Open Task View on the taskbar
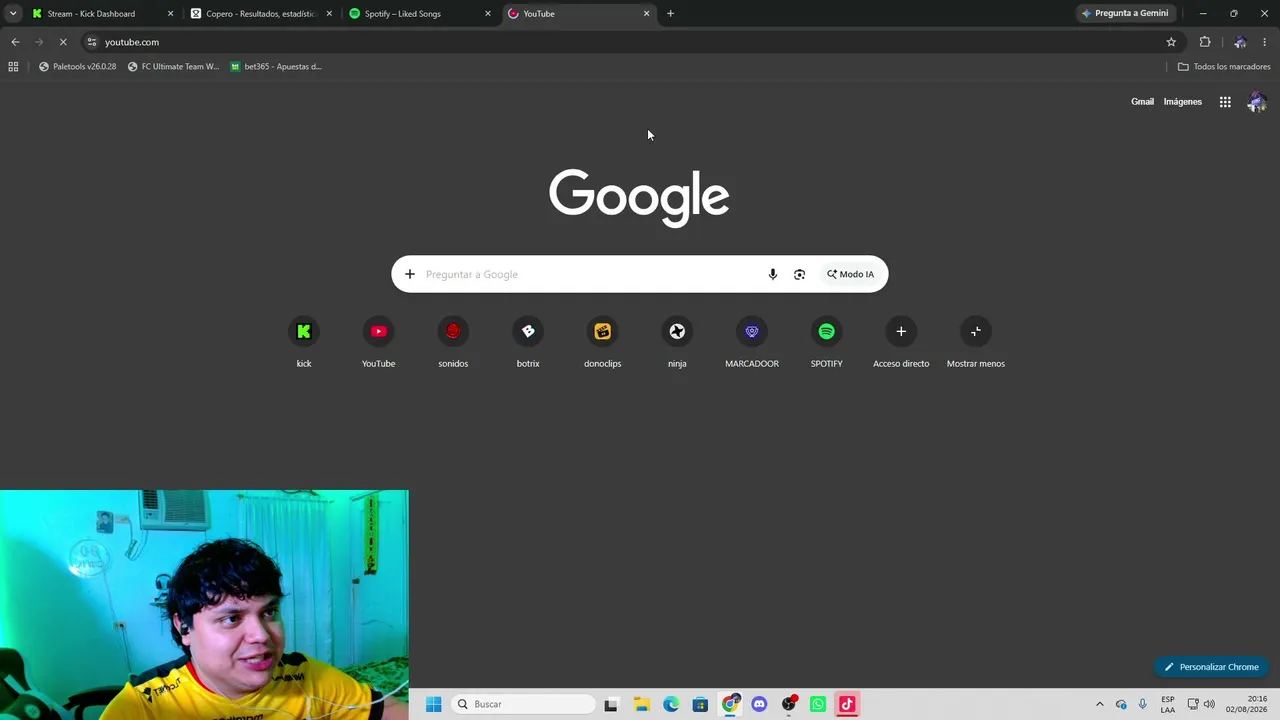Image resolution: width=1280 pixels, height=720 pixels. pyautogui.click(x=611, y=704)
